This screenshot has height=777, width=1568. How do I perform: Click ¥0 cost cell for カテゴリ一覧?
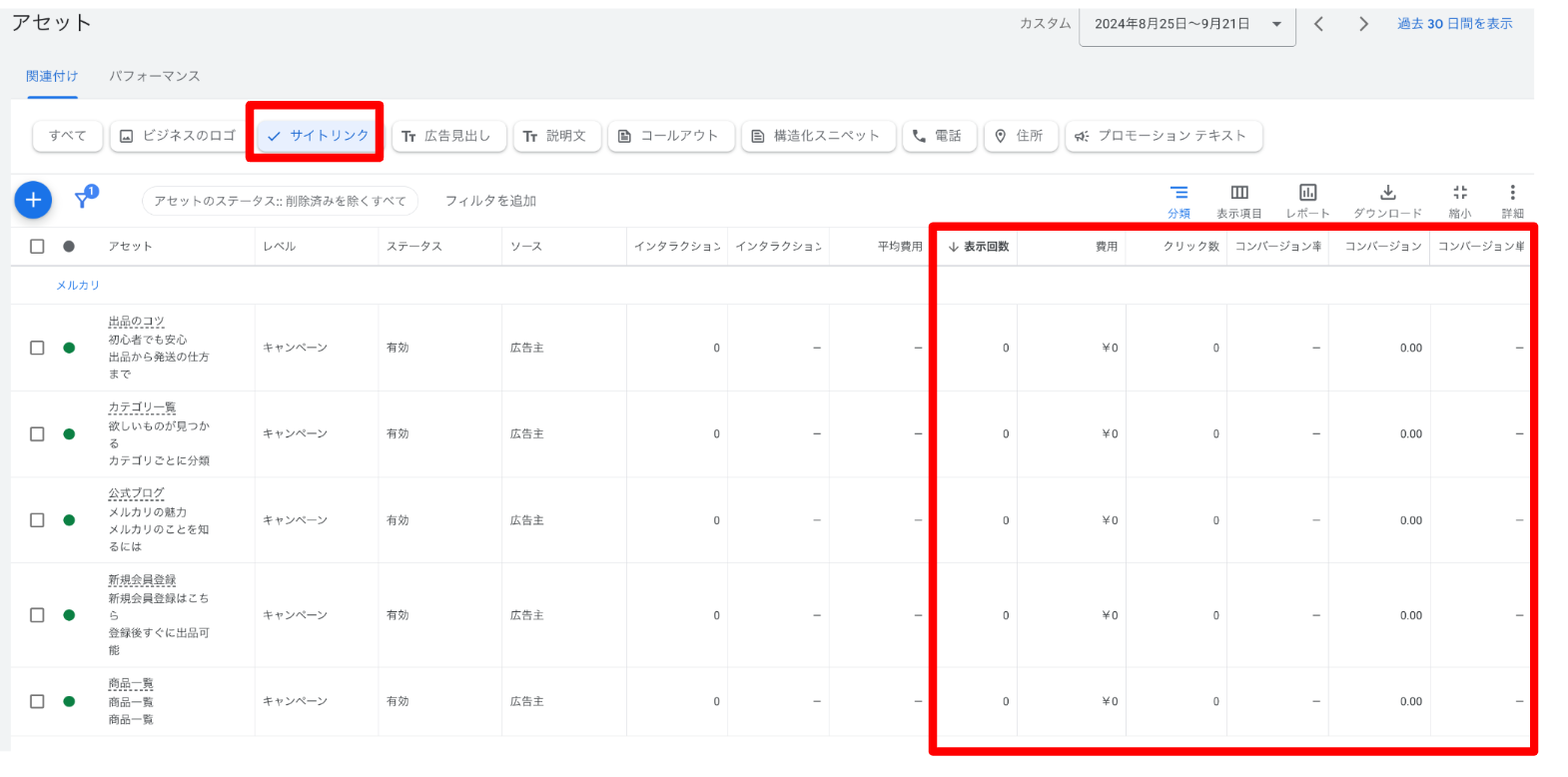[1110, 433]
